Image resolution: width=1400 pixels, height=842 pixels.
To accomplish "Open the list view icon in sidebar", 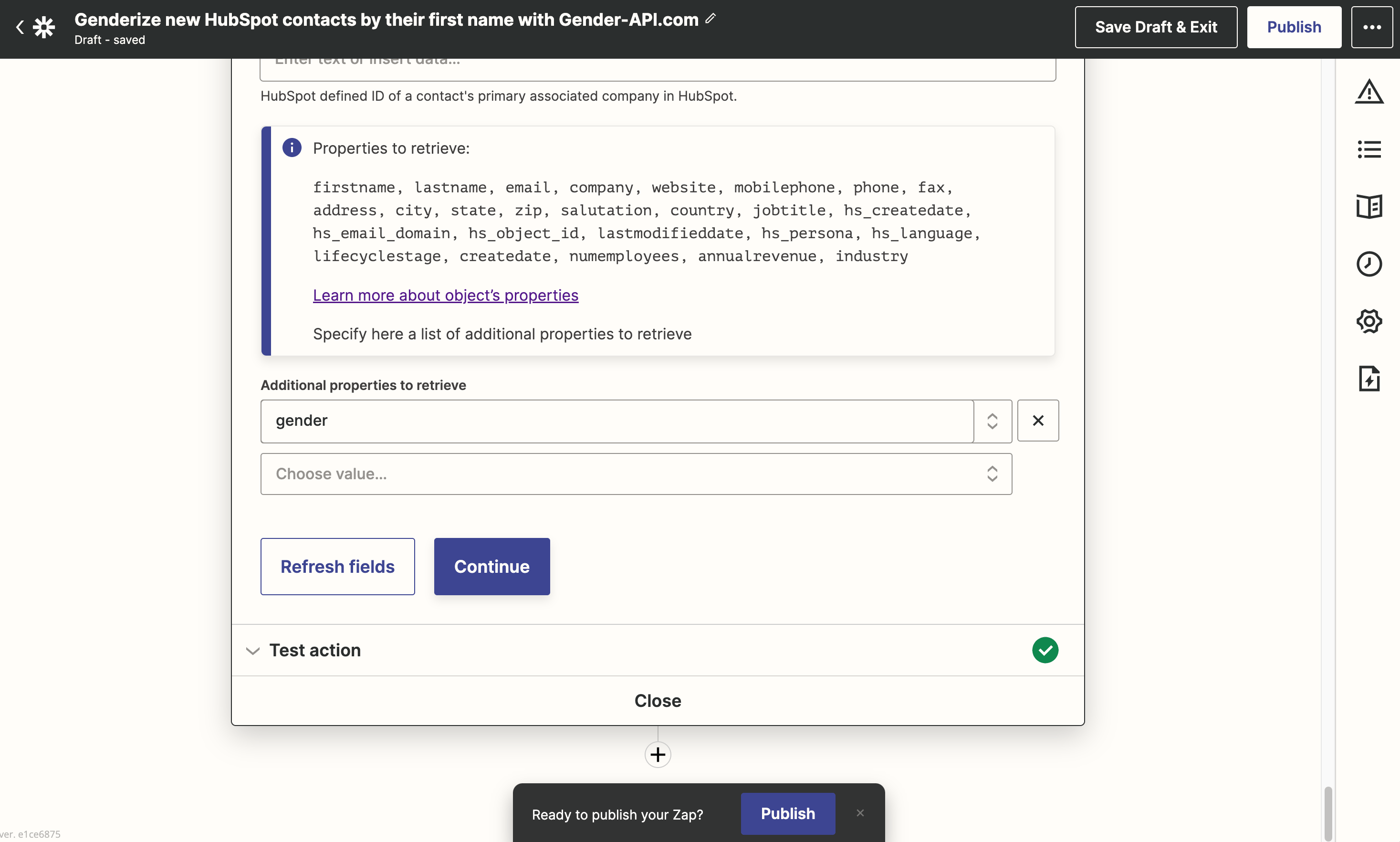I will (1368, 148).
